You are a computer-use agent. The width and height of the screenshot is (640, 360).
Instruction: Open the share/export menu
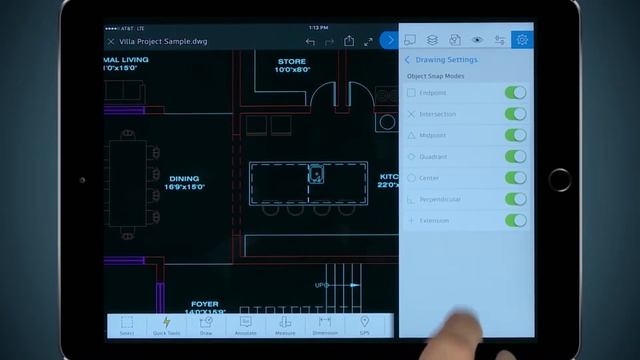(349, 41)
